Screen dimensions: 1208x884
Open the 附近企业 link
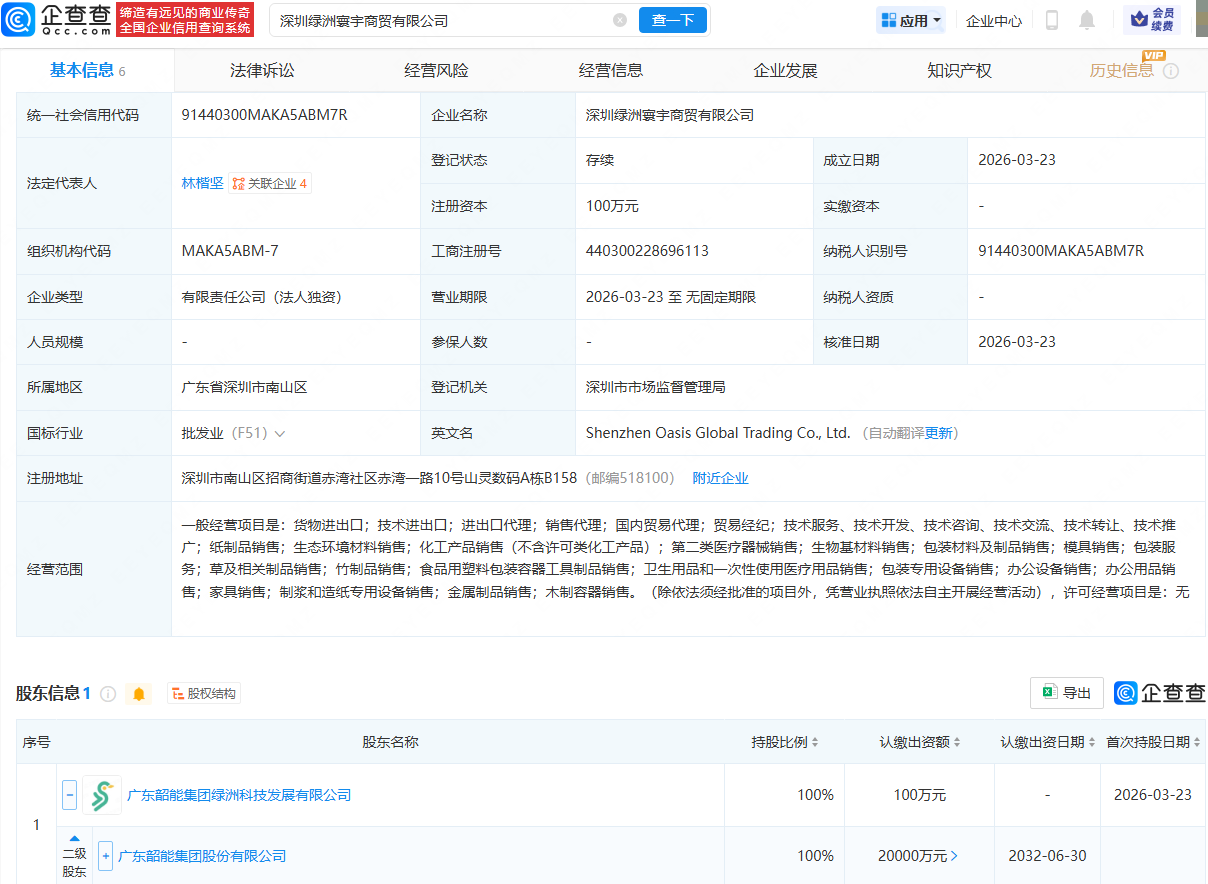(x=720, y=478)
